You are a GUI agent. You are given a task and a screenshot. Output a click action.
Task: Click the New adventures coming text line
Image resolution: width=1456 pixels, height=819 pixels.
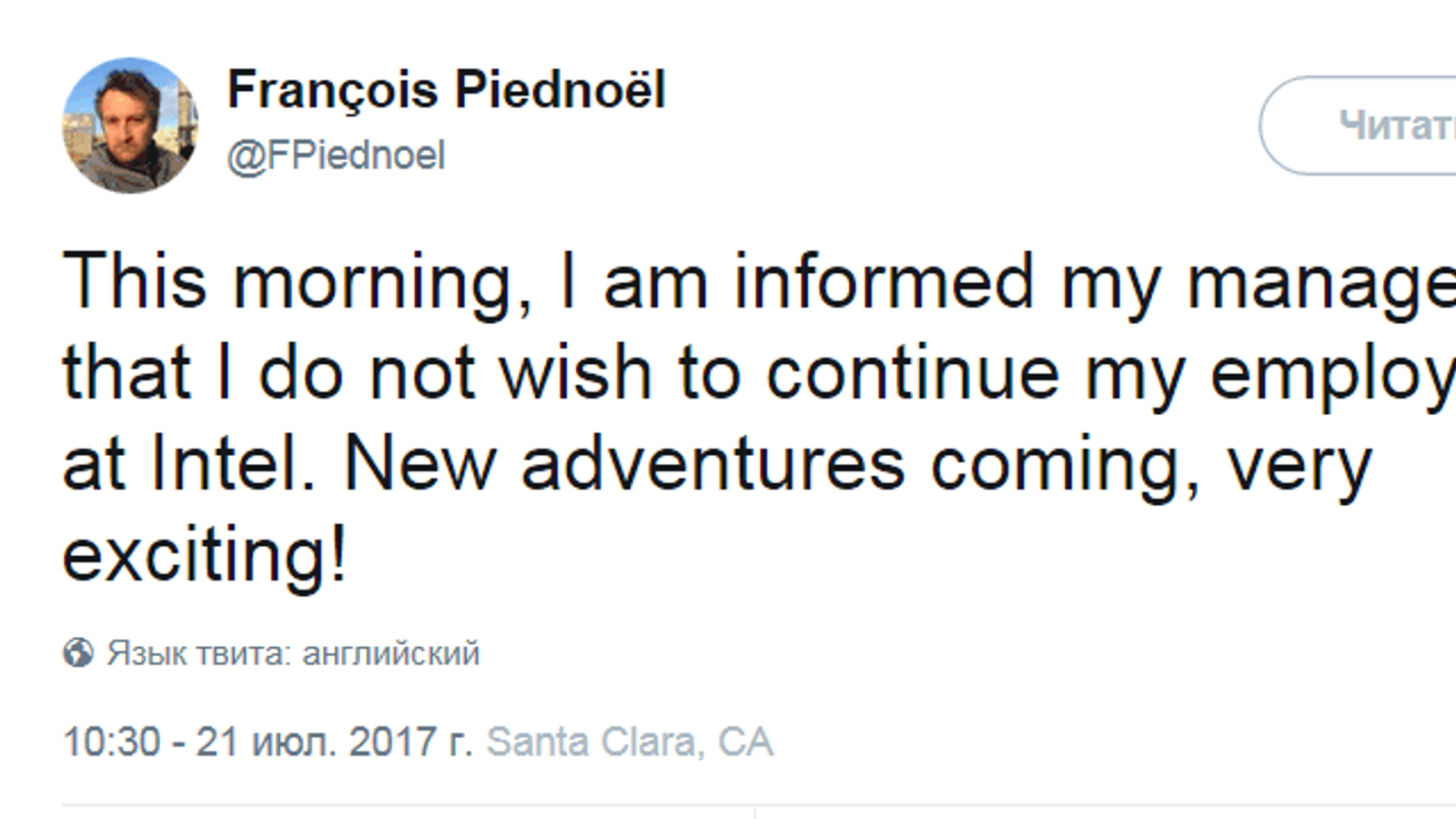click(855, 463)
